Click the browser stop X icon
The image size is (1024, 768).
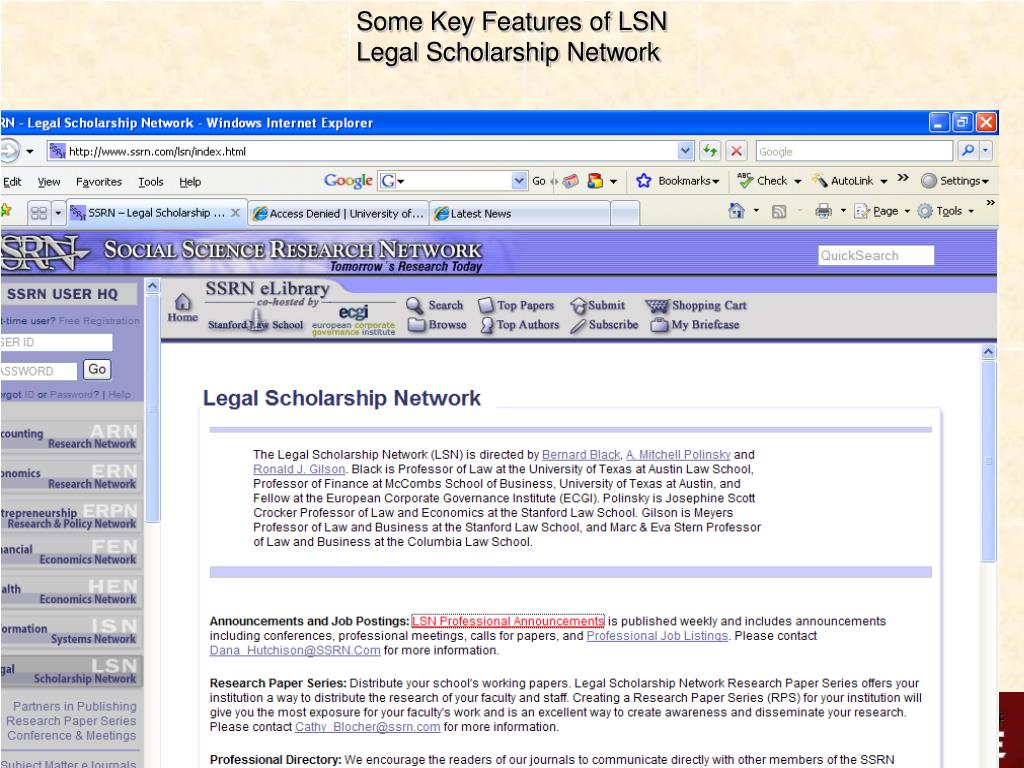click(736, 151)
